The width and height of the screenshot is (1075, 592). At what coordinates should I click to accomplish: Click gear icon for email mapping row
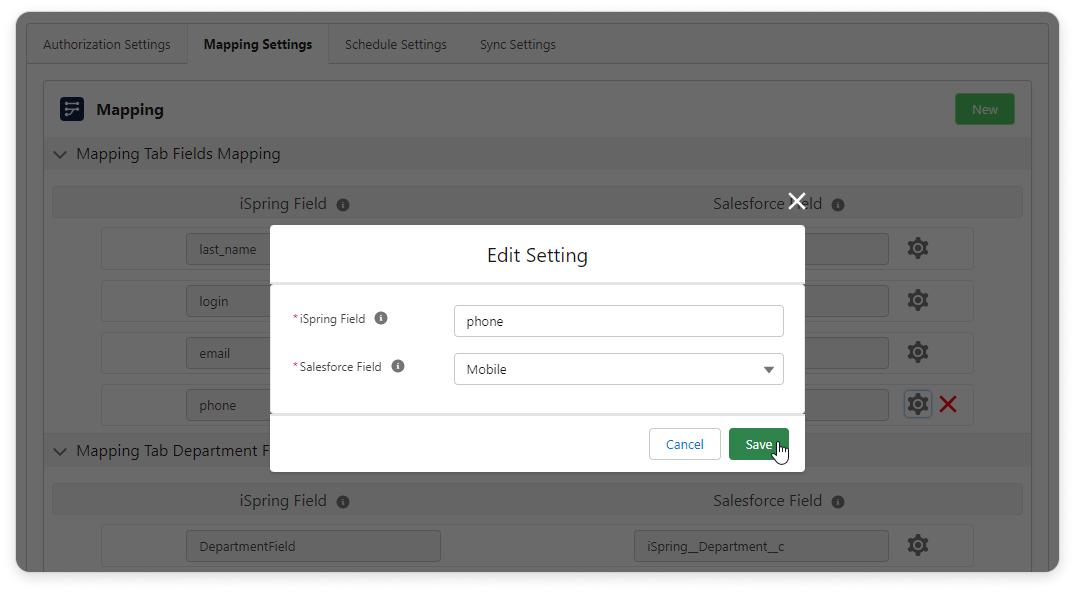[917, 353]
